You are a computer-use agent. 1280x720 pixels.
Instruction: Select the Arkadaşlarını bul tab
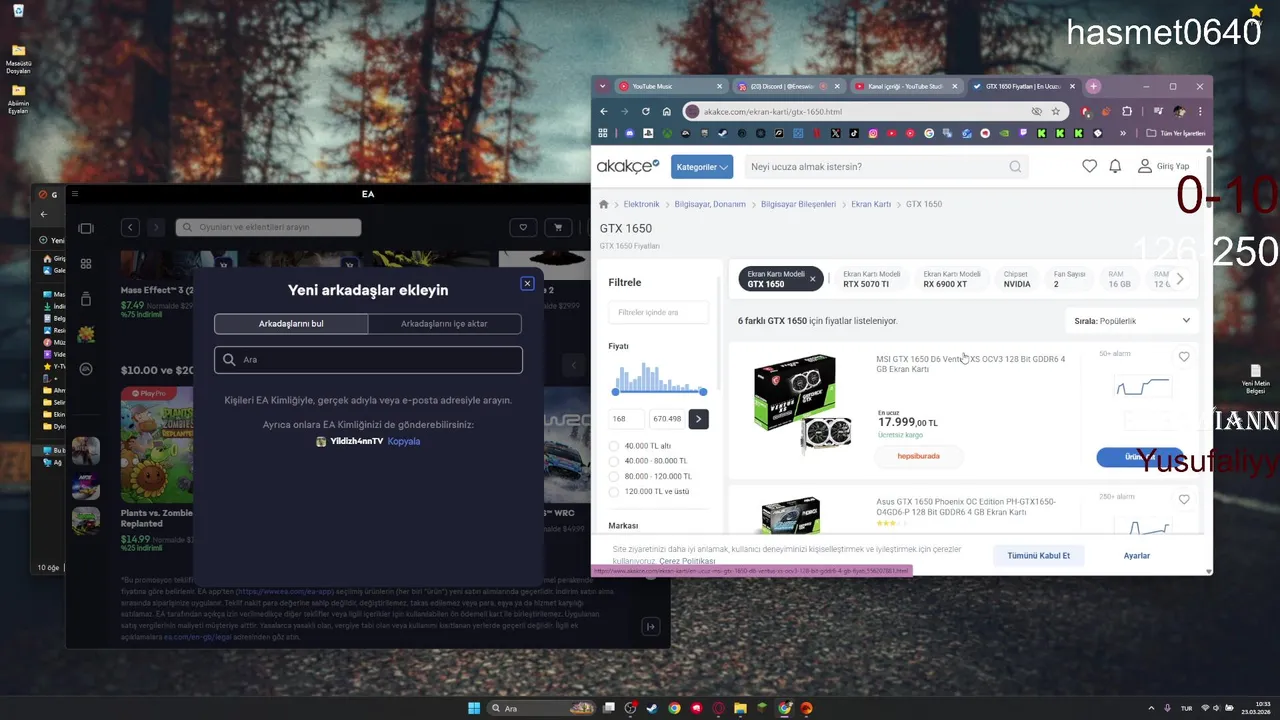coord(291,324)
